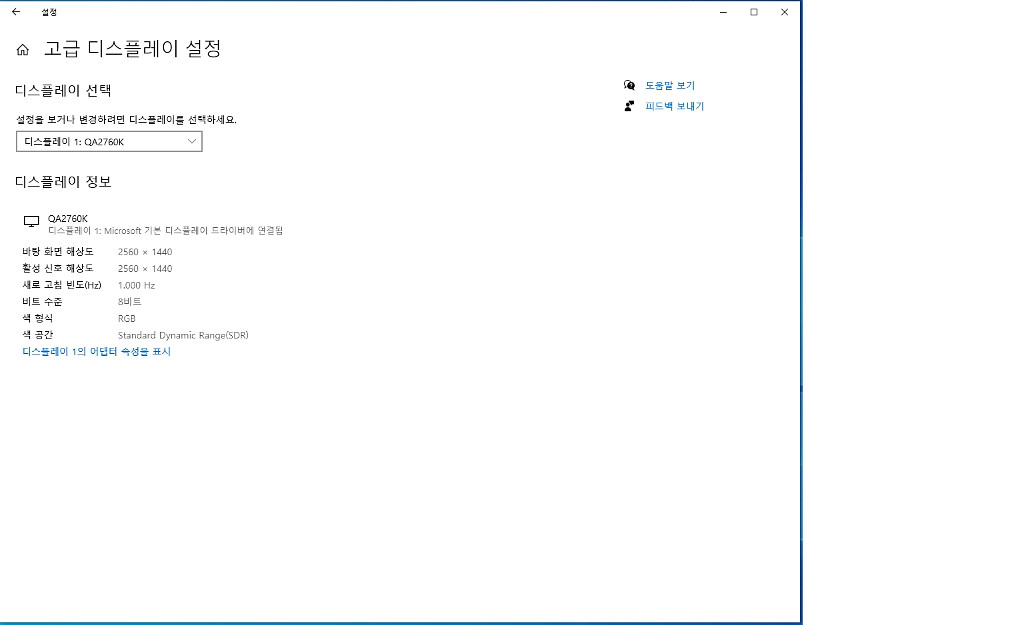Screen dimensions: 1024x625
Task: Click the QA2760K monitor name text
Action: click(68, 219)
